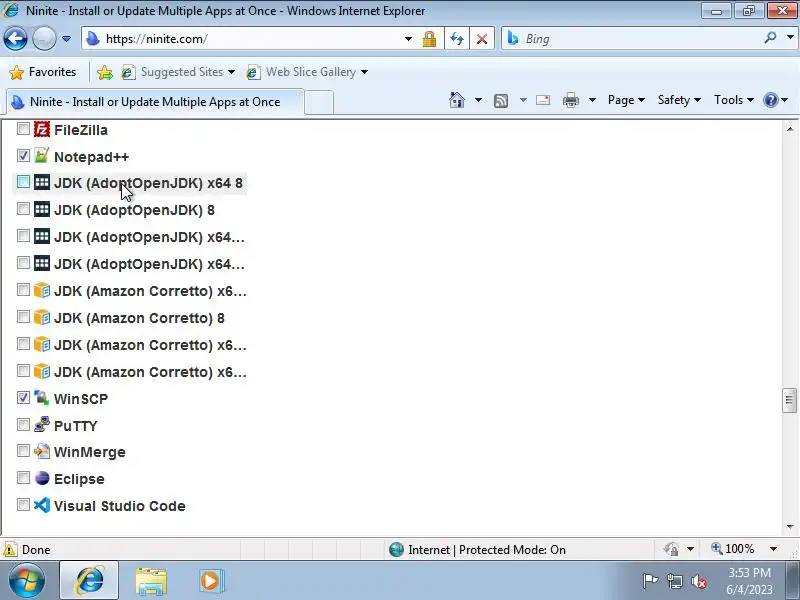
Task: Check the Eclipse checkbox
Action: (x=23, y=478)
